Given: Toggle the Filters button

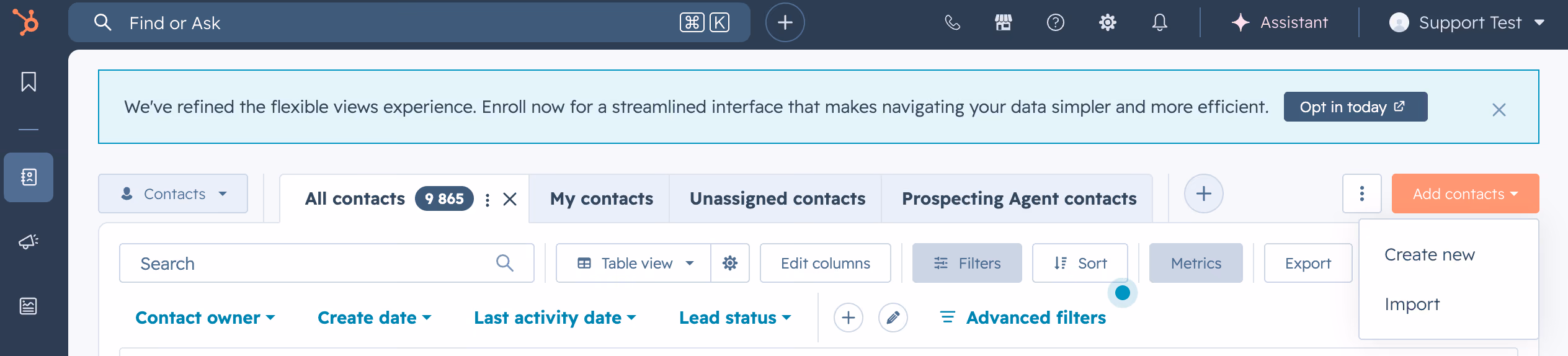Looking at the screenshot, I should 967,263.
